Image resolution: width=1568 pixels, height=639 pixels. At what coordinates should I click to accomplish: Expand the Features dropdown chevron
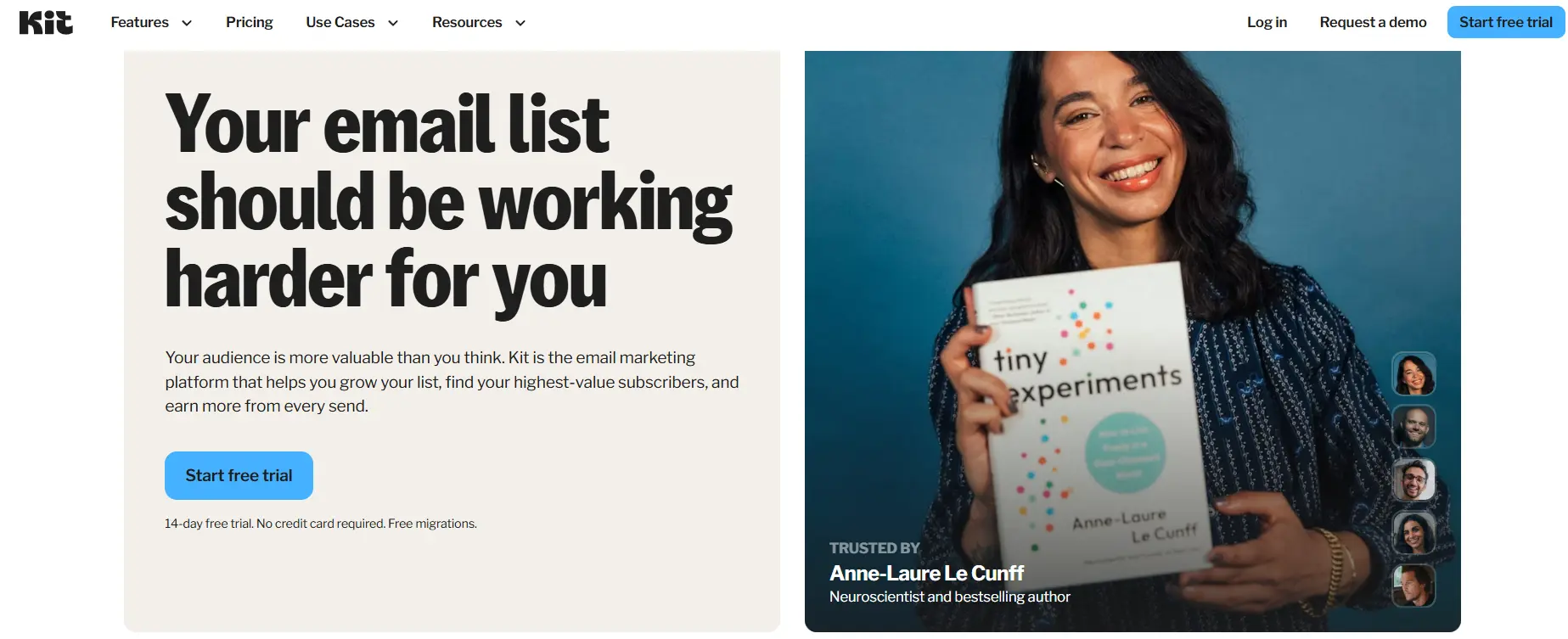pos(187,23)
